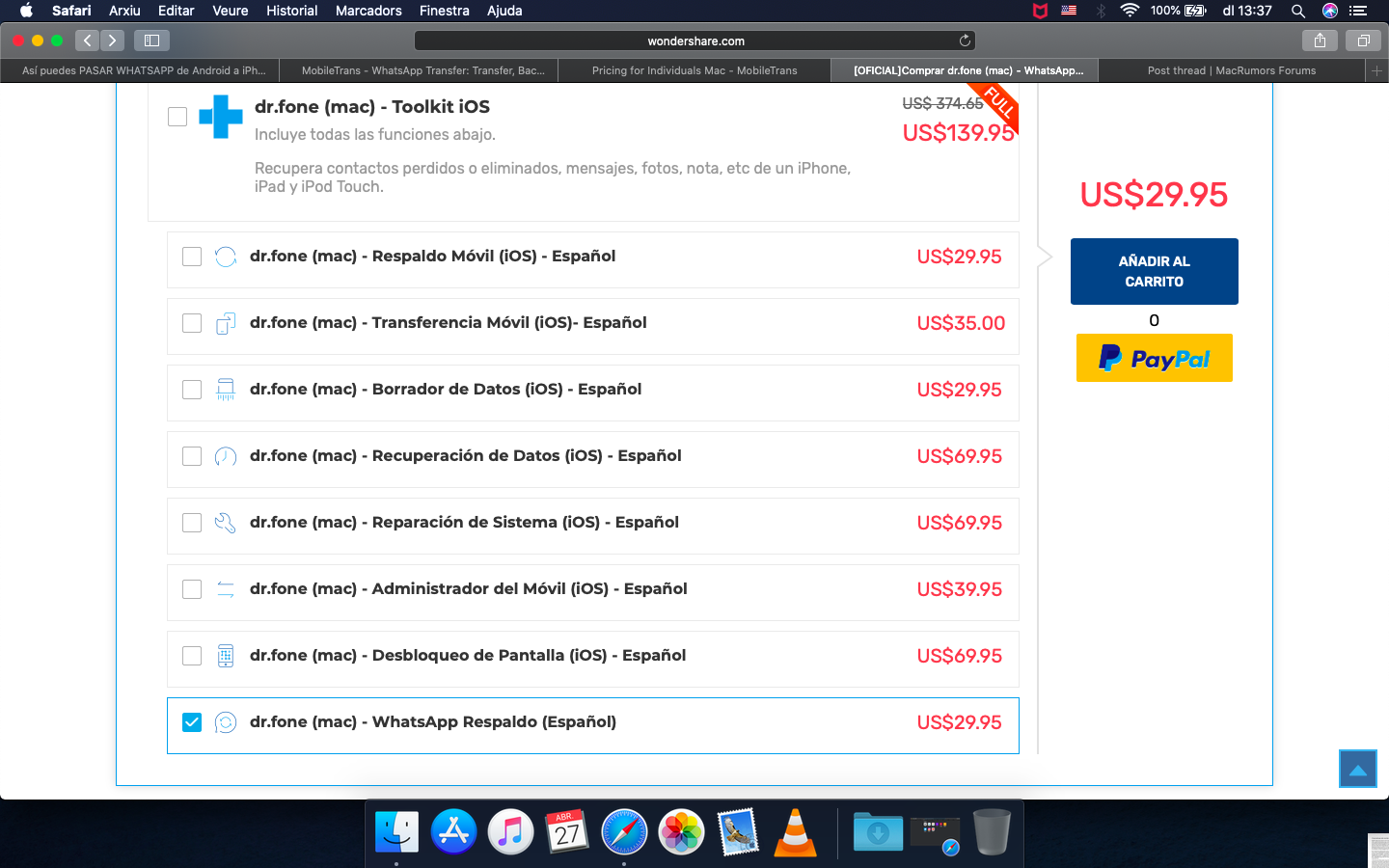This screenshot has width=1389, height=868.
Task: Show all tabs overview button
Action: tap(1364, 41)
